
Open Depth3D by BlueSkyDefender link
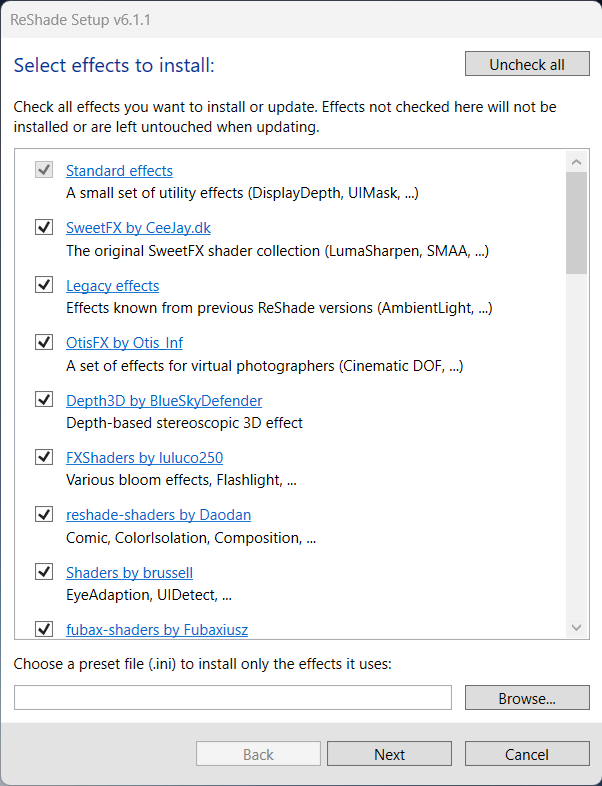164,401
